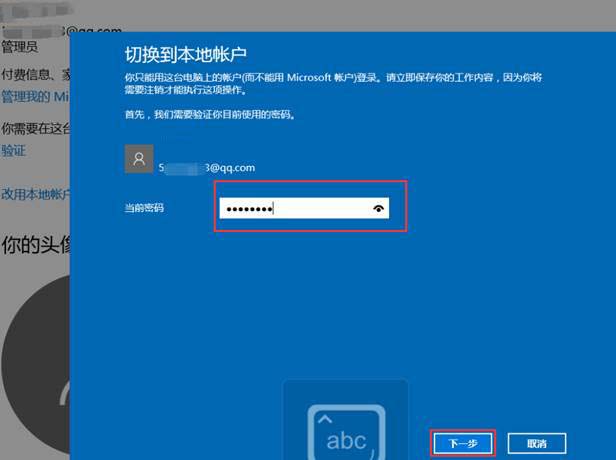Click the 取消 (Cancel) button
The height and width of the screenshot is (460, 616).
tap(537, 444)
